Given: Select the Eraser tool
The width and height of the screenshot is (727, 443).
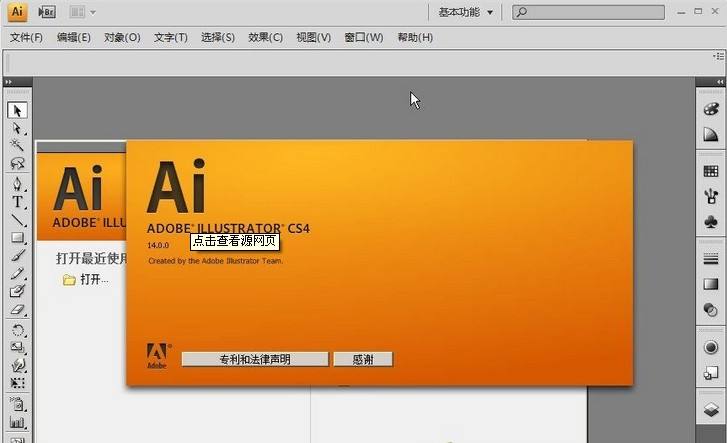Looking at the screenshot, I should pyautogui.click(x=17, y=309).
